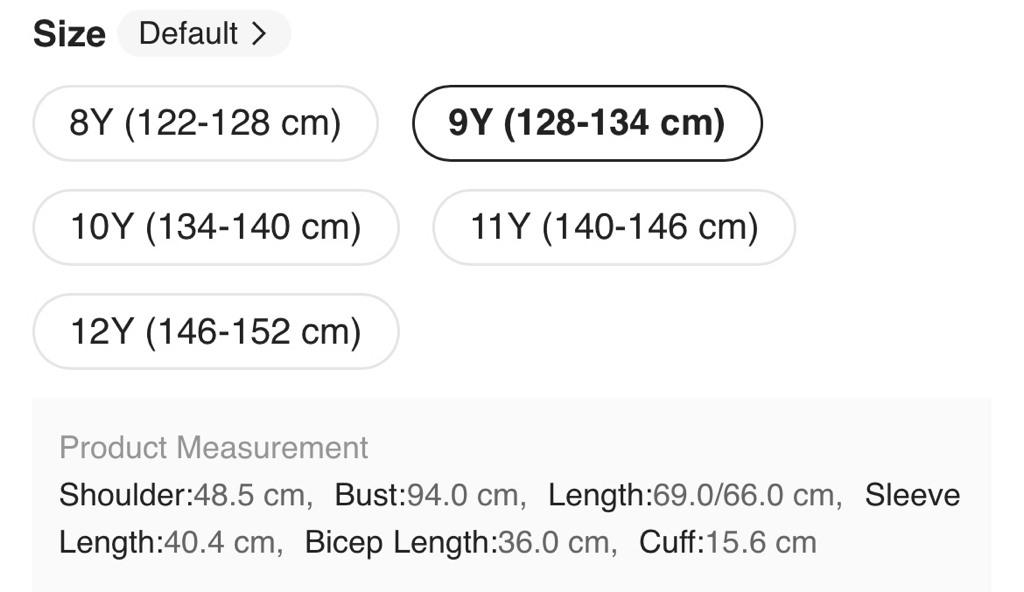Click the Bust measurement label
Image resolution: width=1024 pixels, height=592 pixels.
[369, 495]
